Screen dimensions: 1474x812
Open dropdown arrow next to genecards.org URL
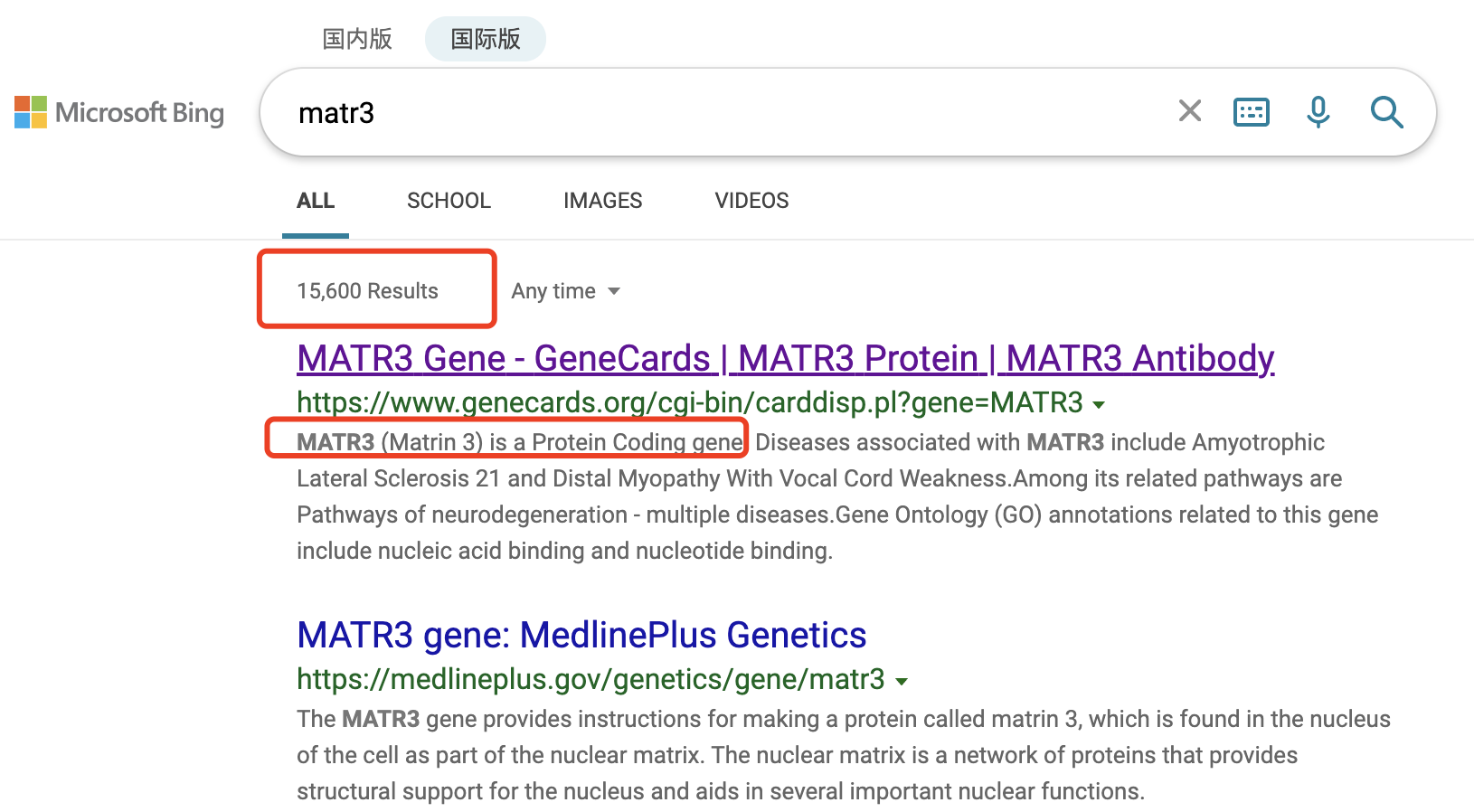click(x=1099, y=404)
